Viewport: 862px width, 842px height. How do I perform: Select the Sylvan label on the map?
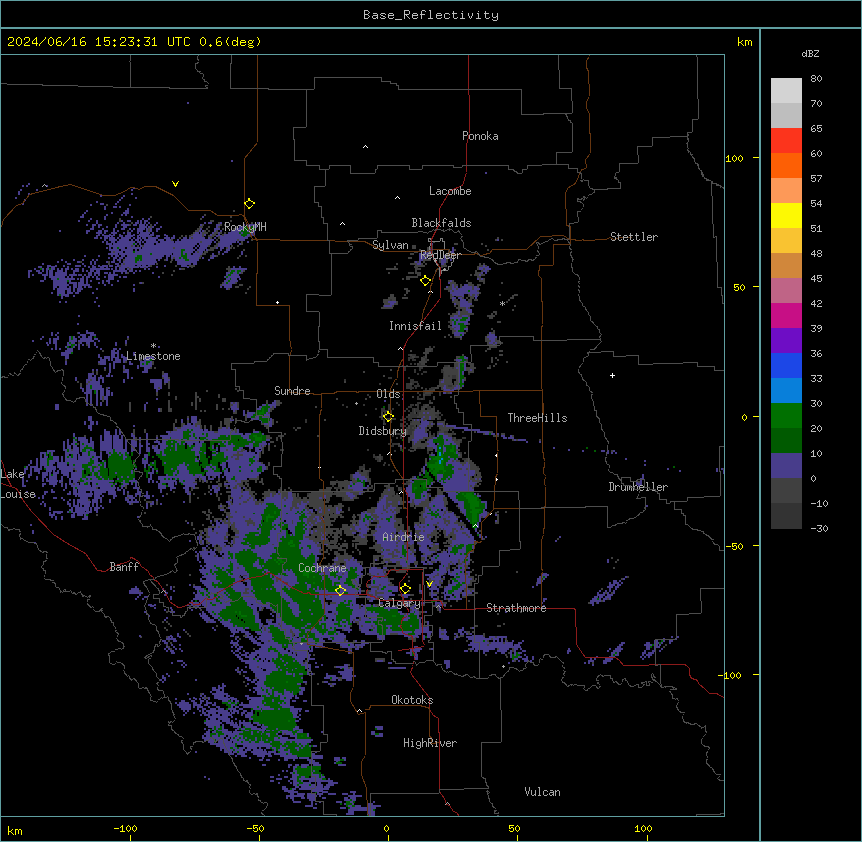pos(390,245)
